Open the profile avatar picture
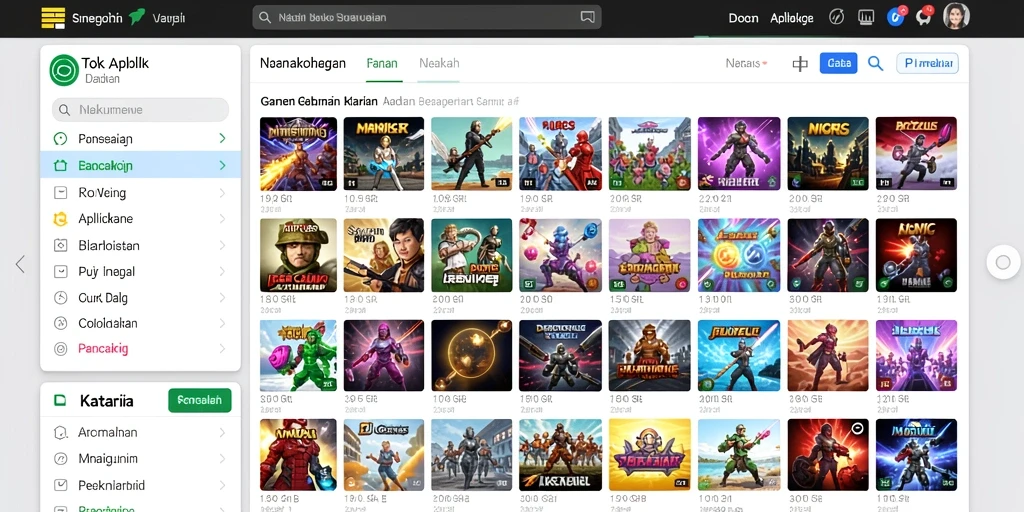 (956, 16)
